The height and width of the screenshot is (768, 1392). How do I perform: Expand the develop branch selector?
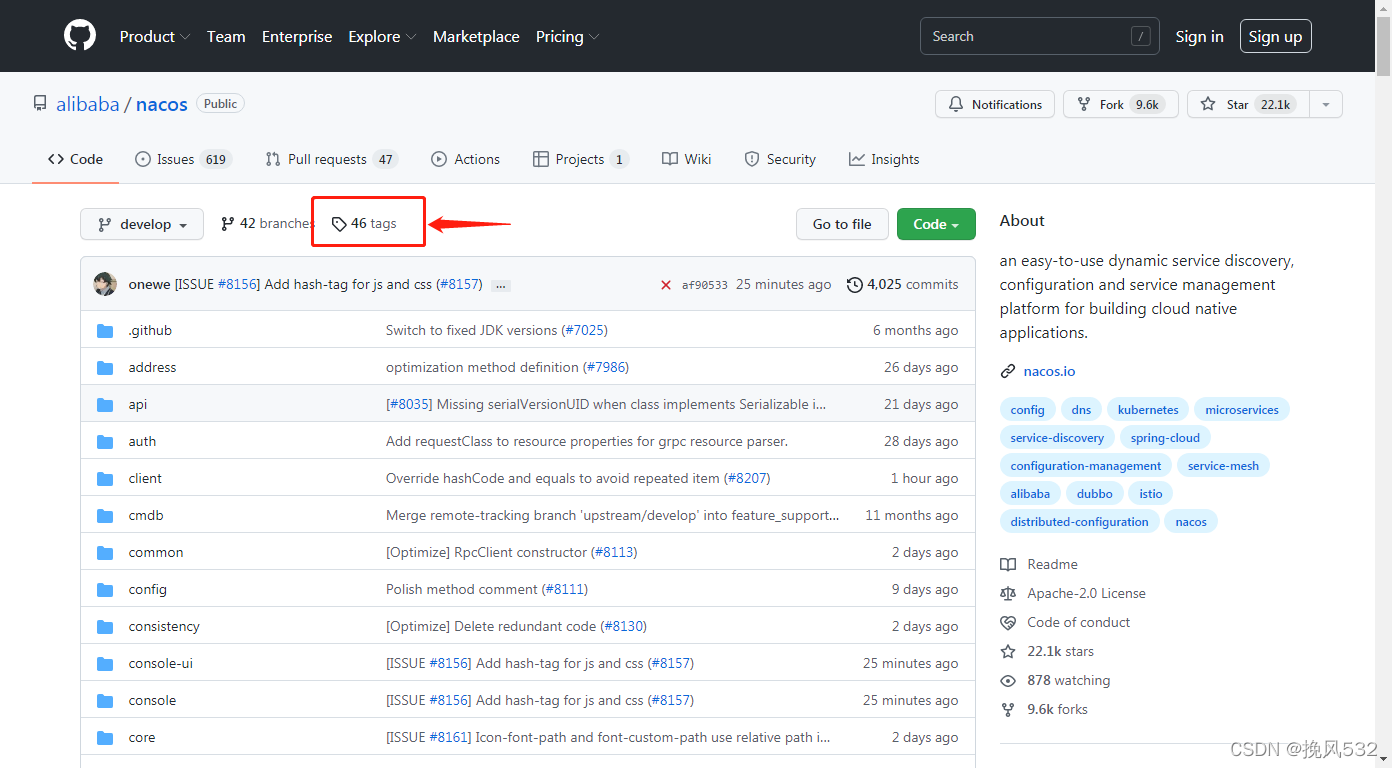coord(142,224)
